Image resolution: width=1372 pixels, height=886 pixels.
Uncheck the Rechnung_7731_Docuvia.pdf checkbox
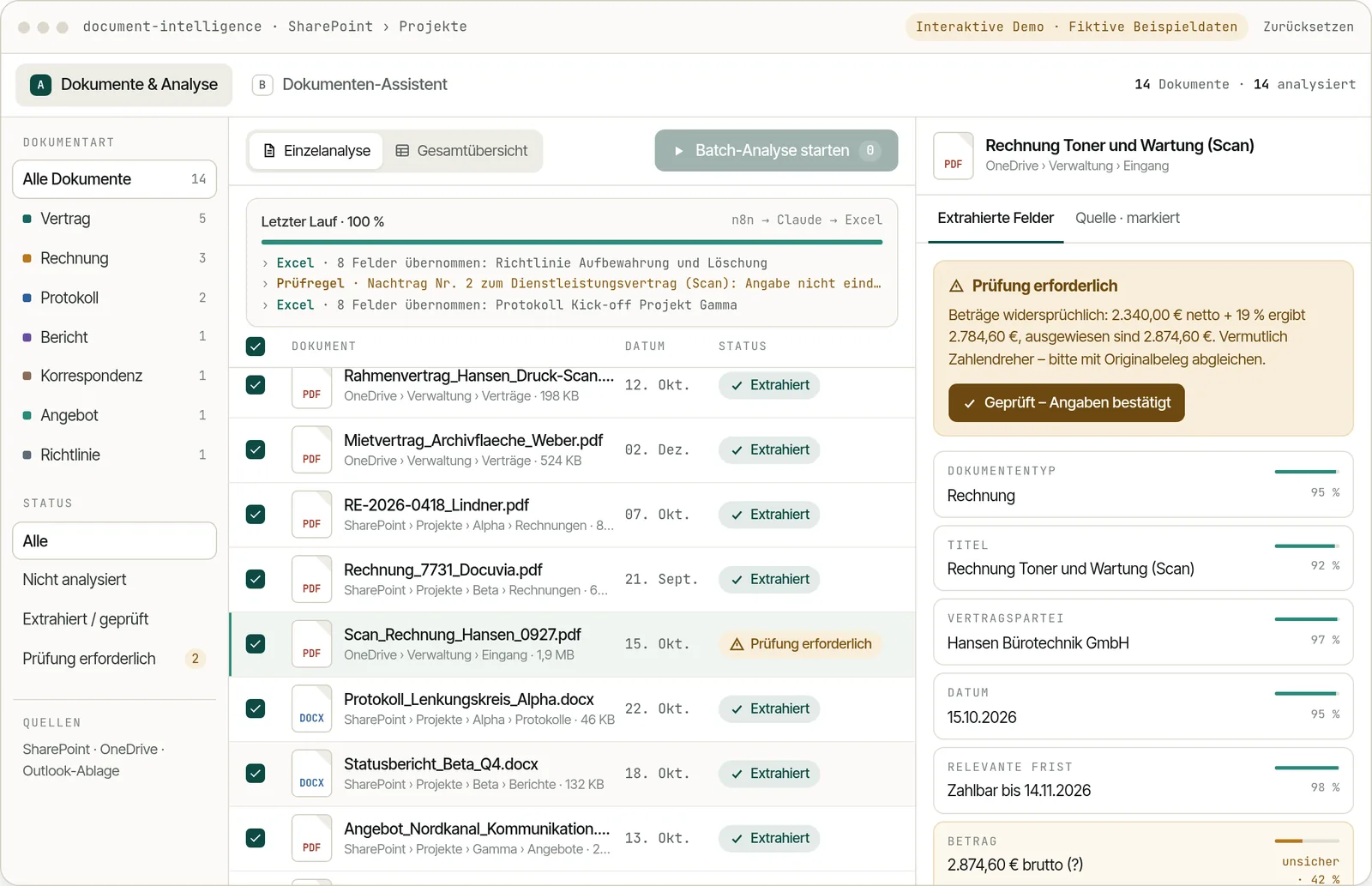256,579
